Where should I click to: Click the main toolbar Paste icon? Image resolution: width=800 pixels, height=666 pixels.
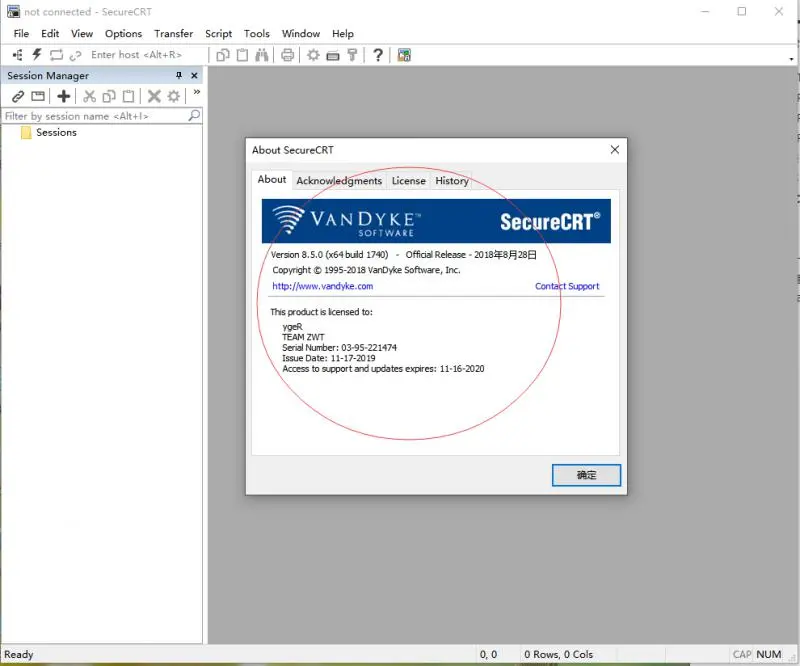pyautogui.click(x=242, y=55)
